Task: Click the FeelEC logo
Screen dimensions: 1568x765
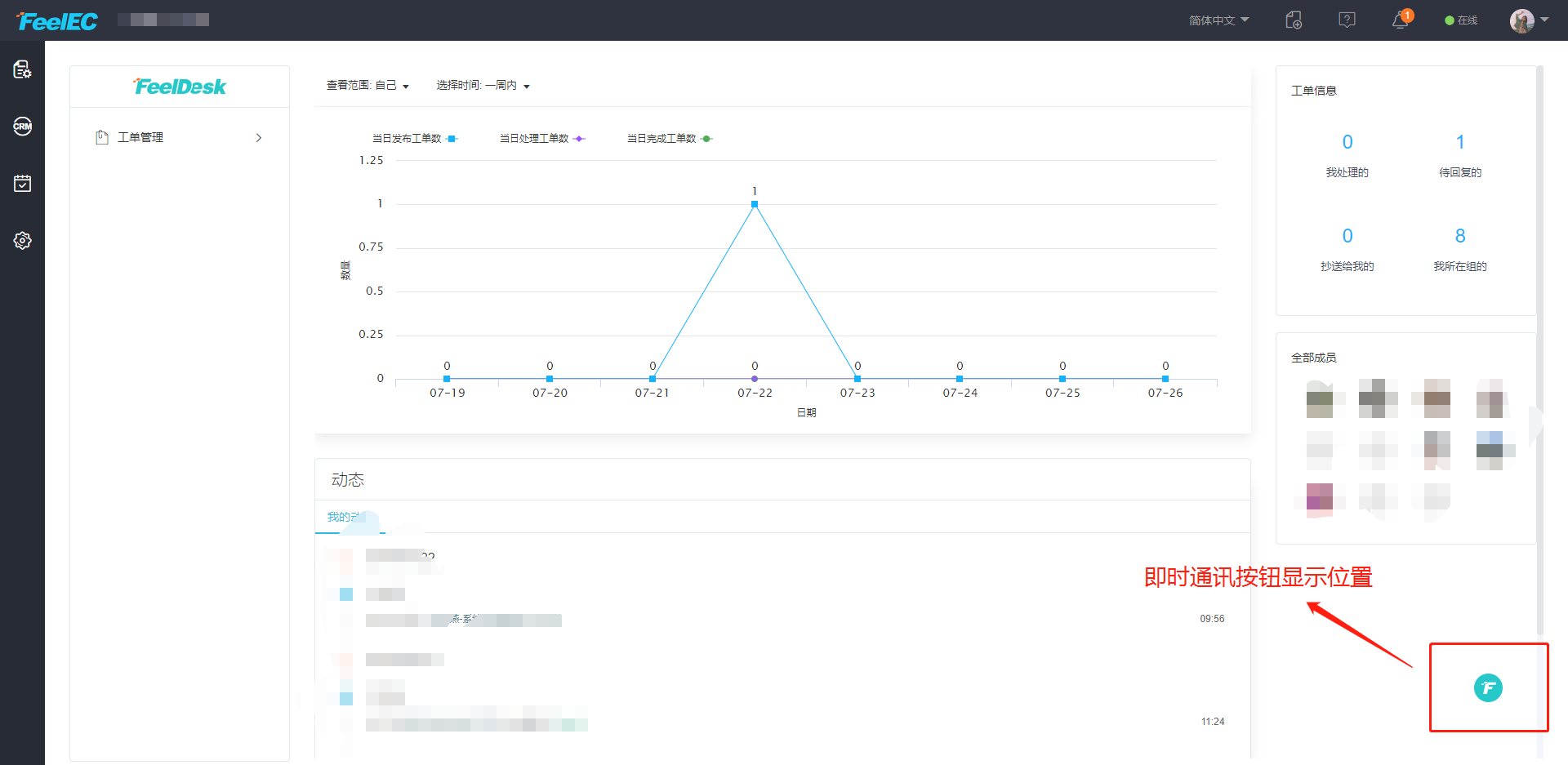Action: pyautogui.click(x=56, y=20)
